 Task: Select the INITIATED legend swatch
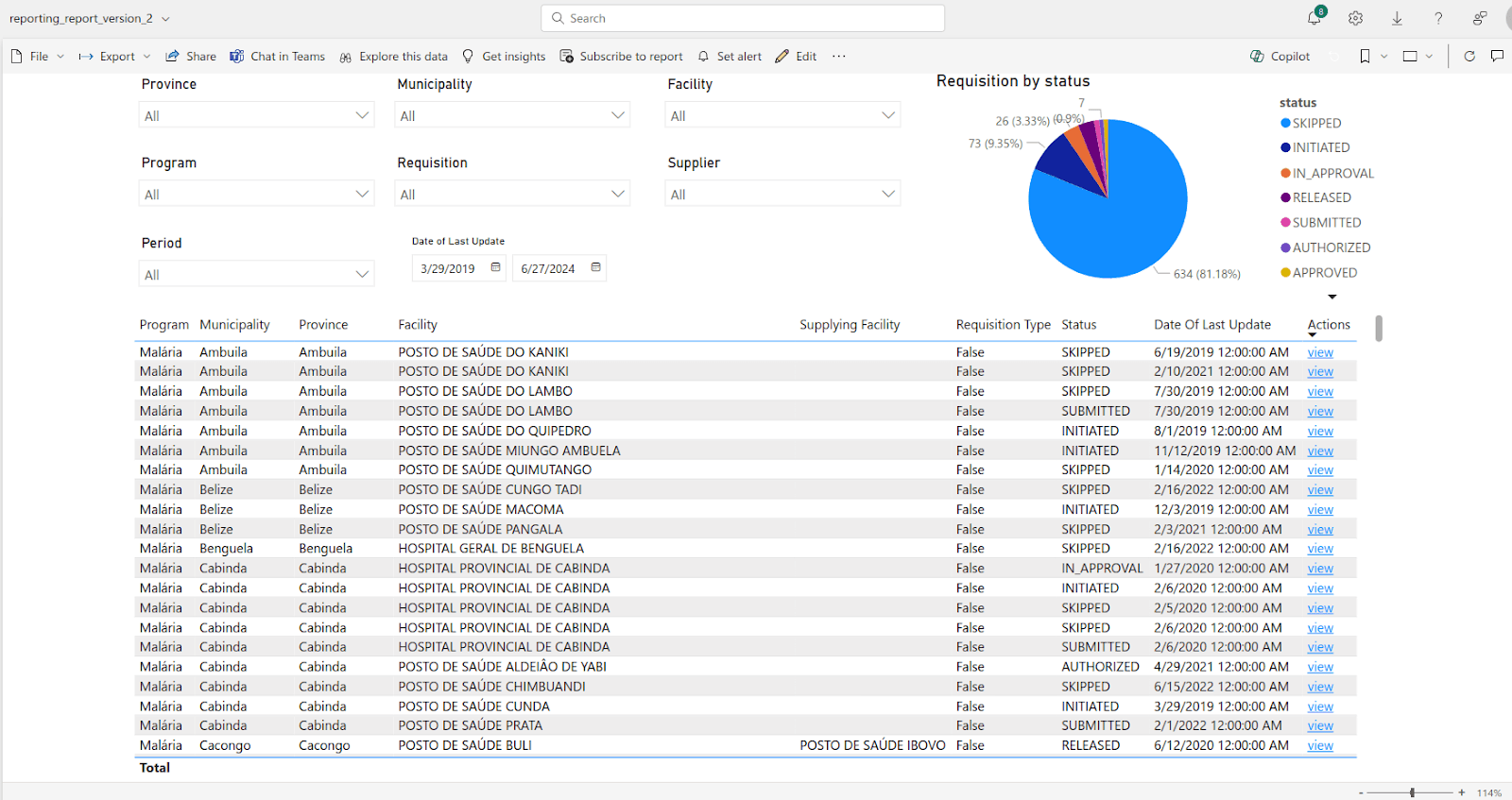tap(1285, 147)
